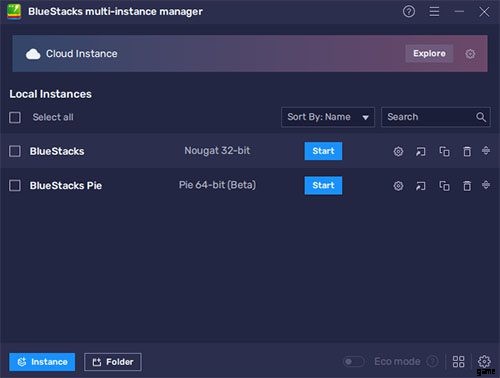
Task: Click the Eco mode label
Action: [x=397, y=361]
